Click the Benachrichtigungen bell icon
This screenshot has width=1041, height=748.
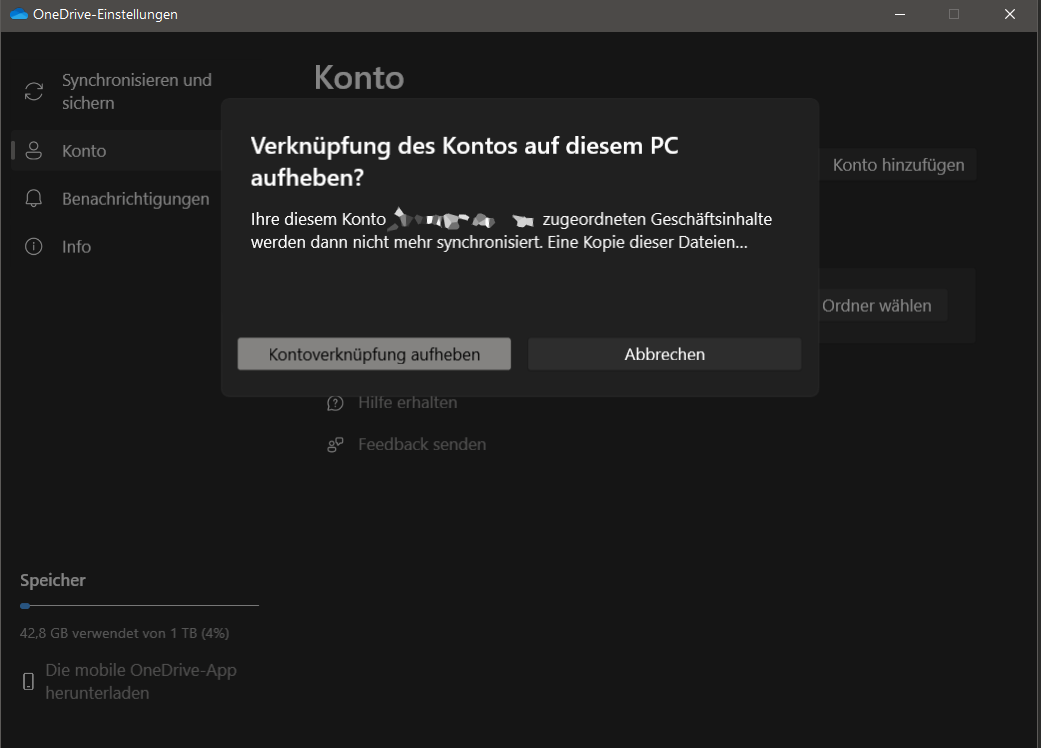34,198
